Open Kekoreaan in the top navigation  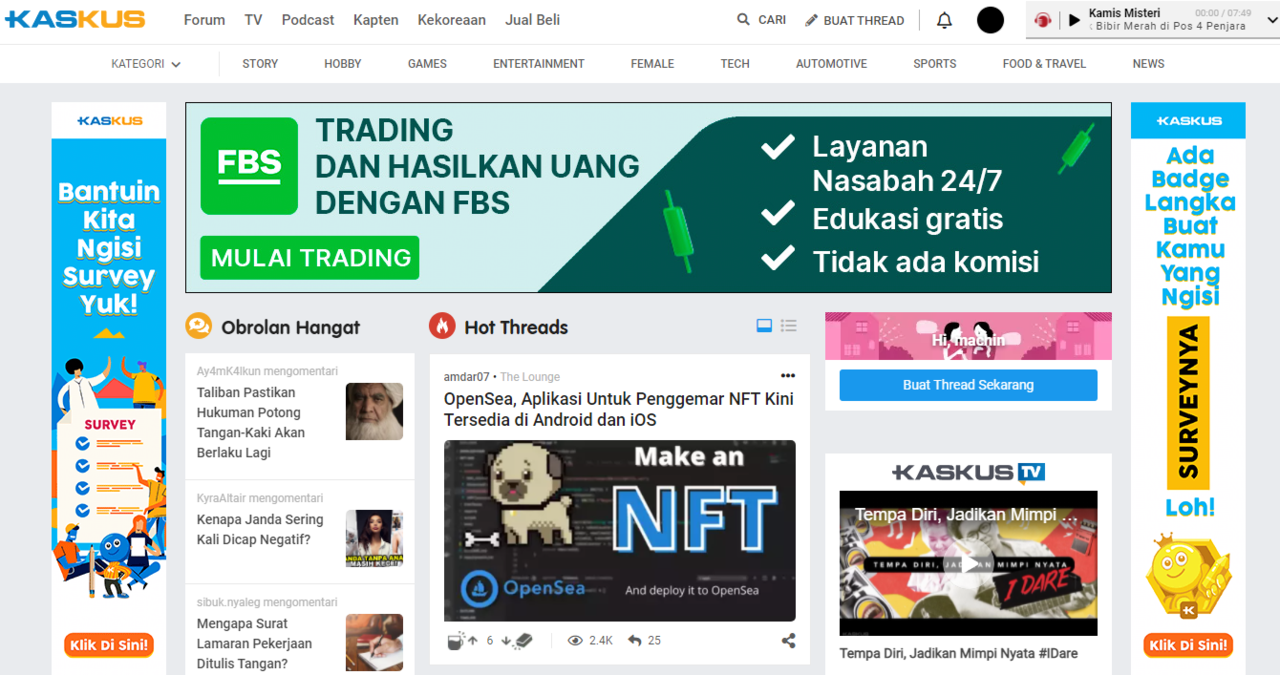[452, 20]
